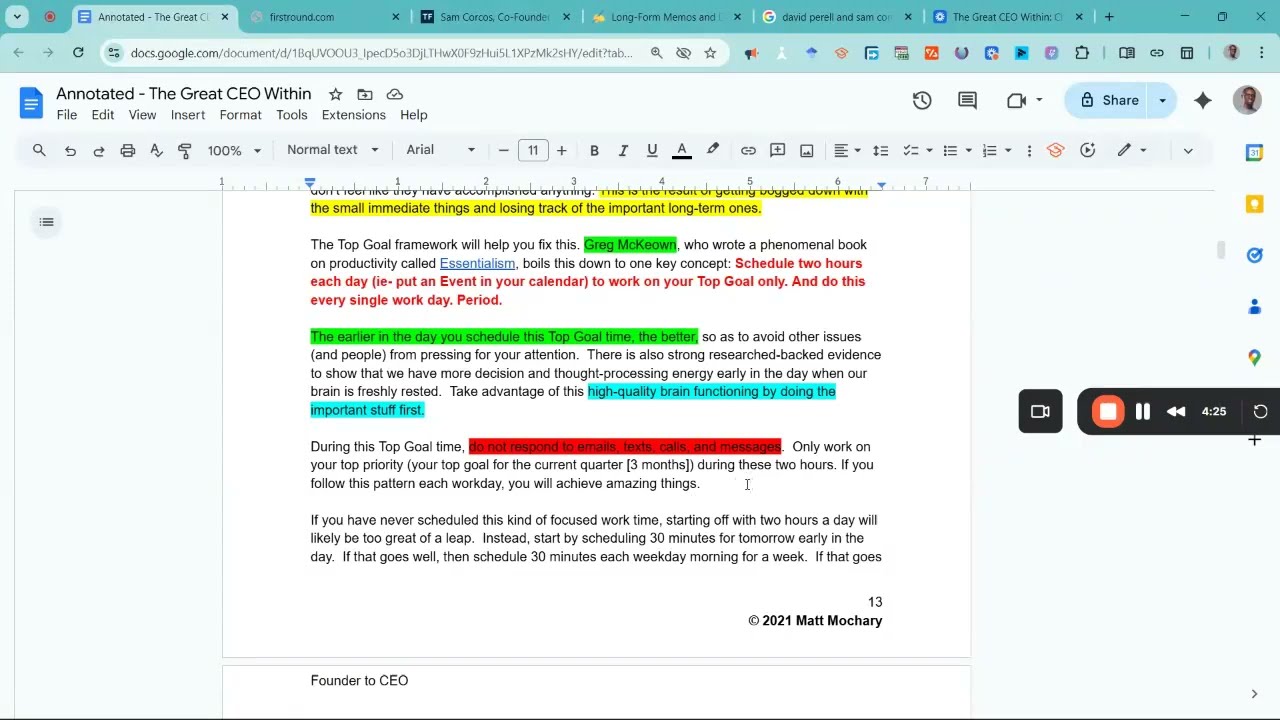Open the highlight color pen

pos(713,150)
